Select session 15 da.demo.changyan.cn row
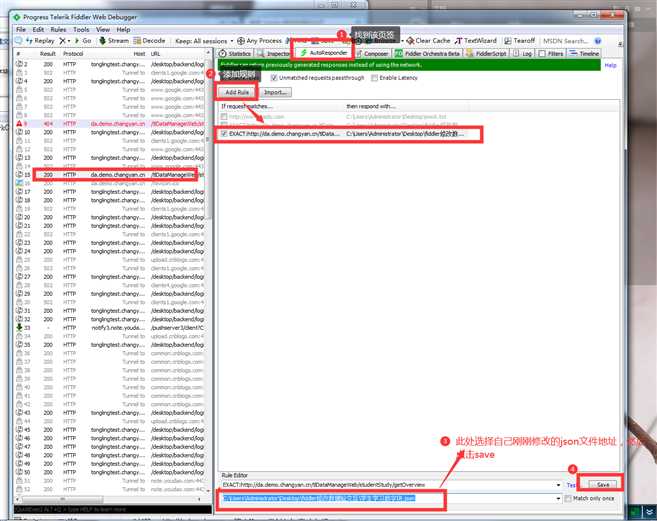Viewport: 657px width, 521px height. (110, 175)
